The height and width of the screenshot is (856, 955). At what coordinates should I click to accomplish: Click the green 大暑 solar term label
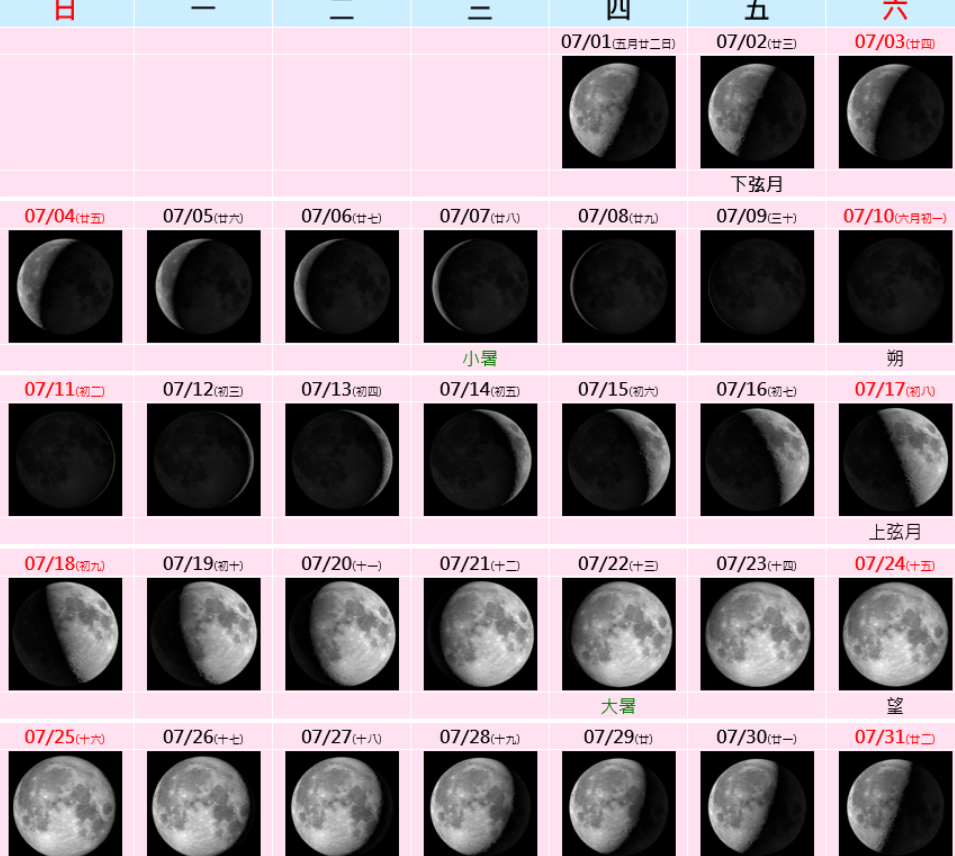pyautogui.click(x=618, y=706)
